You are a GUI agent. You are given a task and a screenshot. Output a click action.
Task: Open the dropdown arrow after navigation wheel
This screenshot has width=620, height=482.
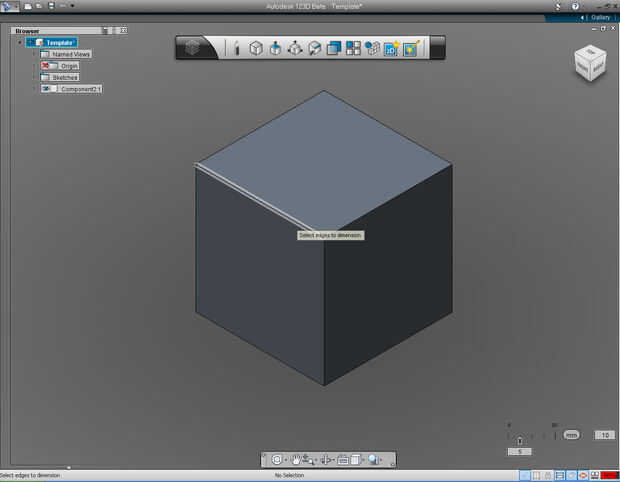[285, 460]
